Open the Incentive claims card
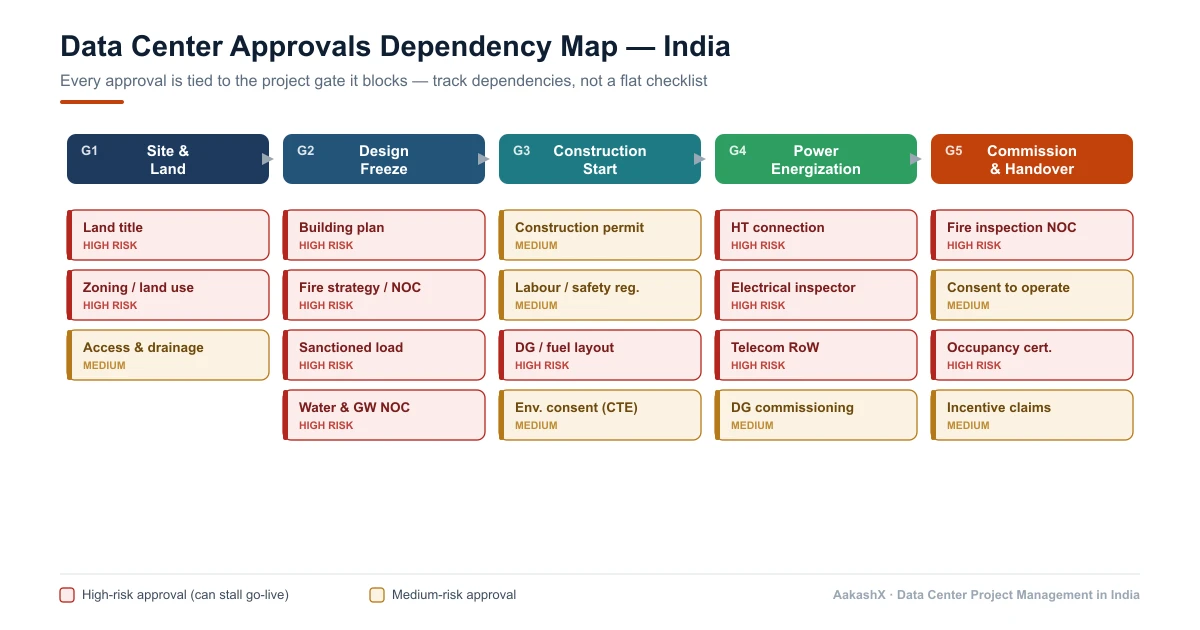 [x=1032, y=415]
